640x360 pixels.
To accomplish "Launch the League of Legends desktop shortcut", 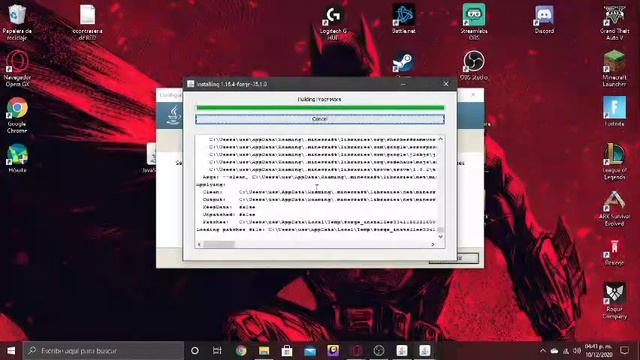I will tap(614, 162).
